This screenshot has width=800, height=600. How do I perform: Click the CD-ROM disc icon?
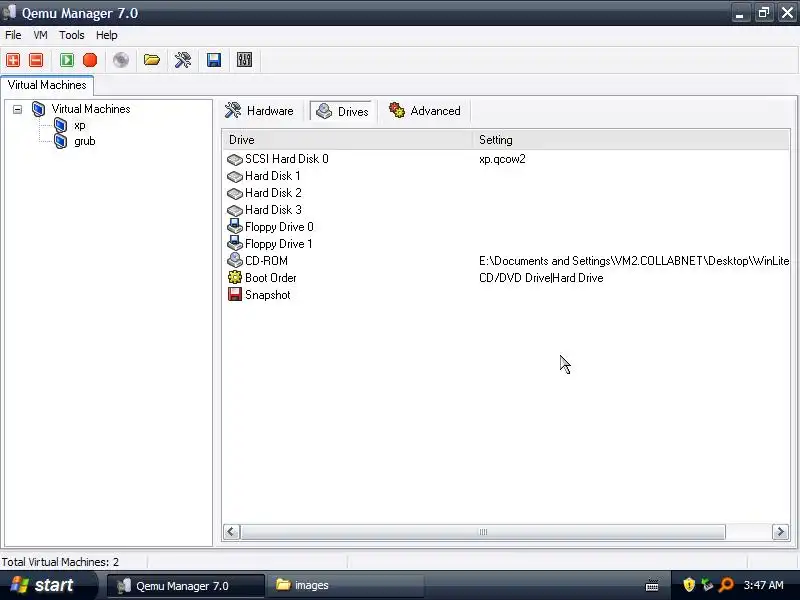tap(235, 260)
